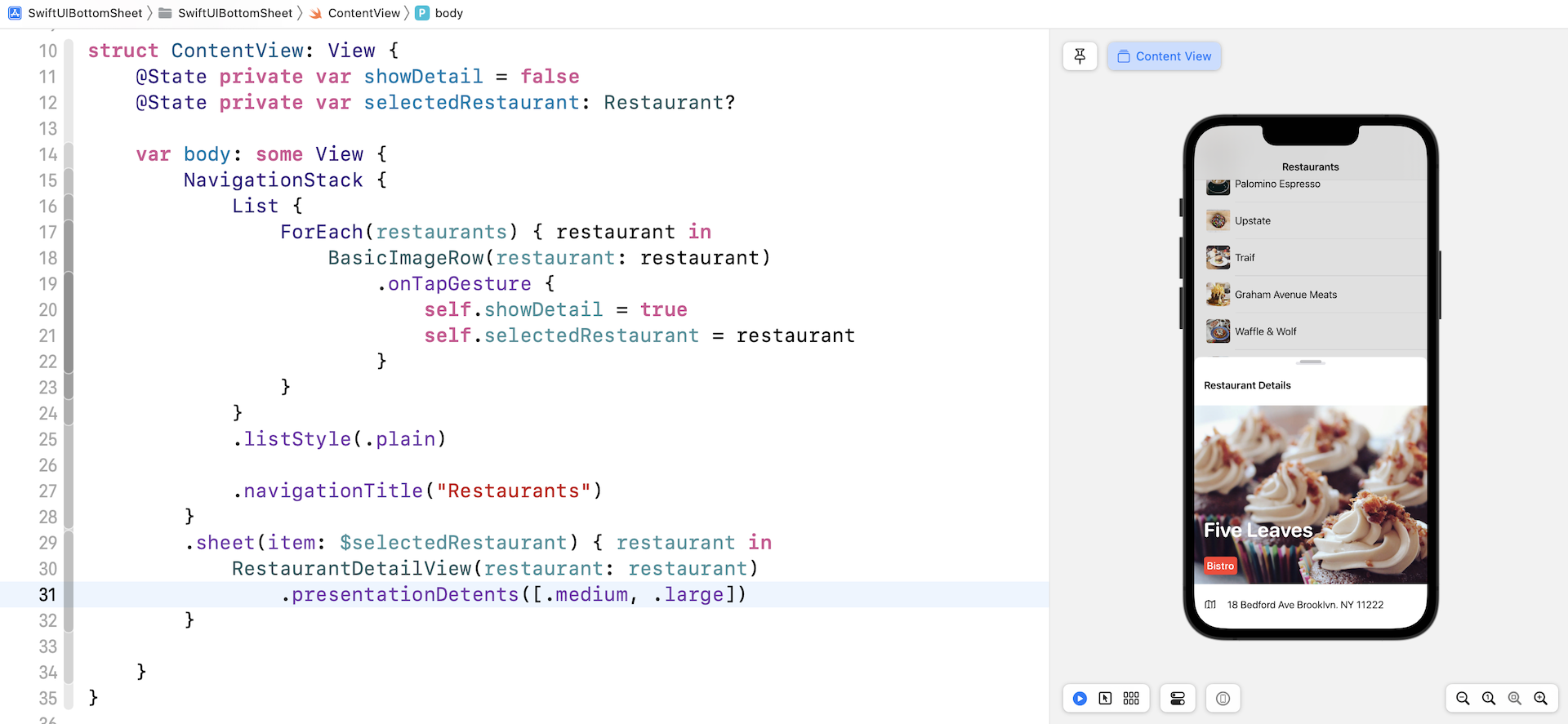The height and width of the screenshot is (724, 1568).
Task: Zoom out the canvas preview
Action: tap(1463, 699)
